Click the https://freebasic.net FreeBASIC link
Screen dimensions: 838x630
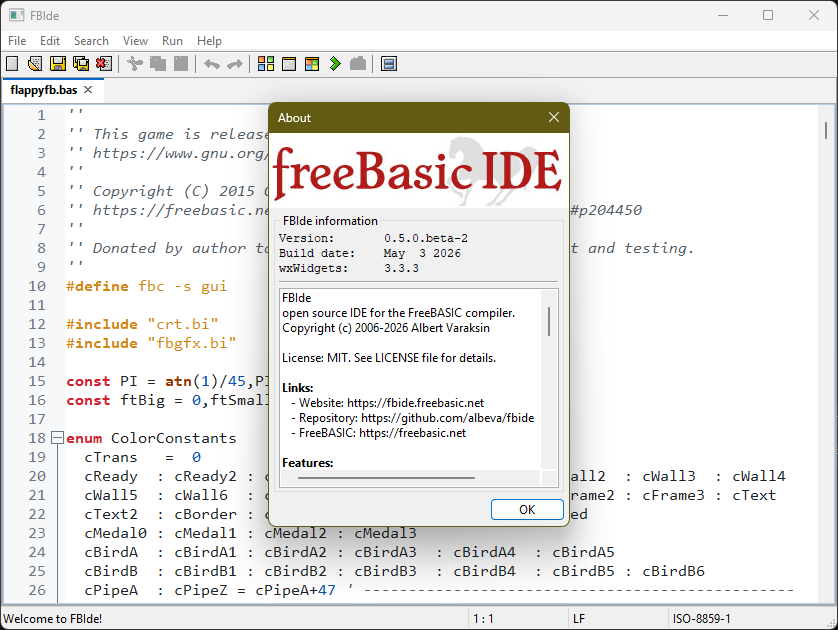(x=412, y=433)
